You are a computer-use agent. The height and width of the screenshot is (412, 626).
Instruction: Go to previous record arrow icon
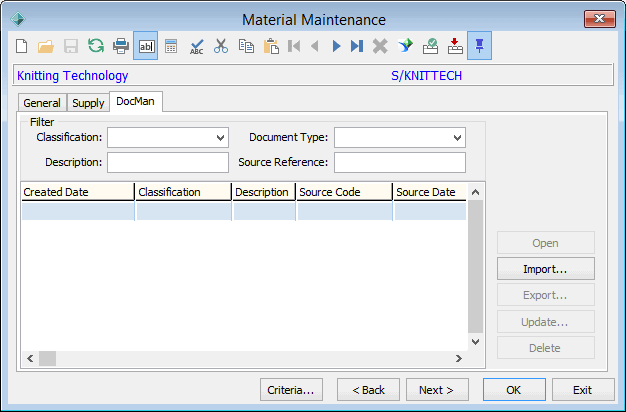point(315,46)
